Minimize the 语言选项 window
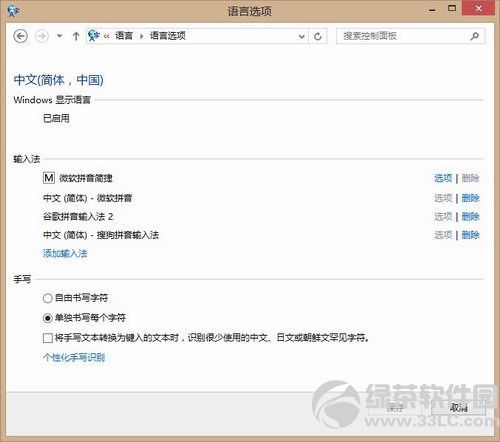 pos(432,9)
